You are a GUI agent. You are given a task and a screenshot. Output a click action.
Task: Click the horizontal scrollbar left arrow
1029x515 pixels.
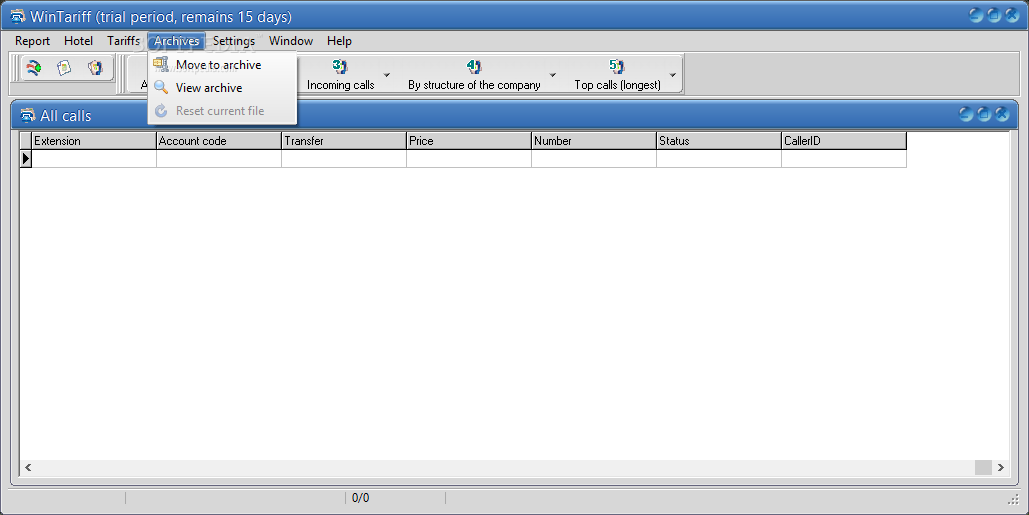pos(28,467)
